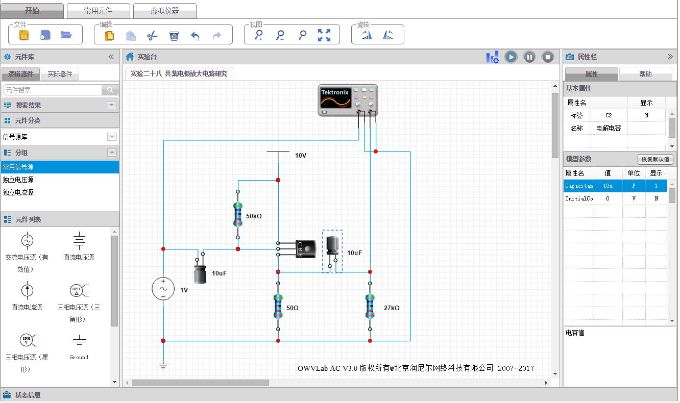Switch to the 开始 ribbon tab
The height and width of the screenshot is (403, 680).
coord(33,9)
